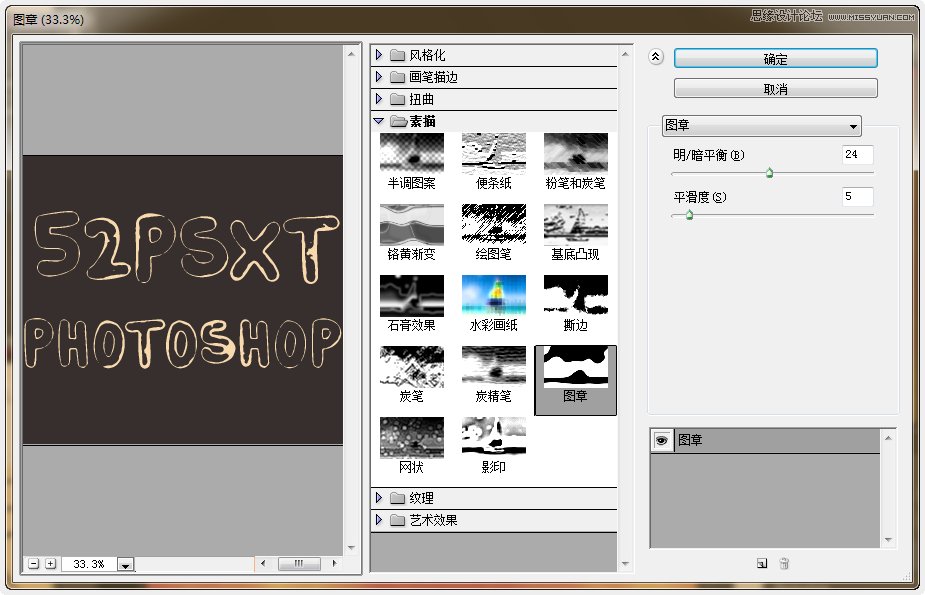Viewport: 925px width, 595px height.
Task: Click the preview scroll left arrow
Action: [x=263, y=564]
